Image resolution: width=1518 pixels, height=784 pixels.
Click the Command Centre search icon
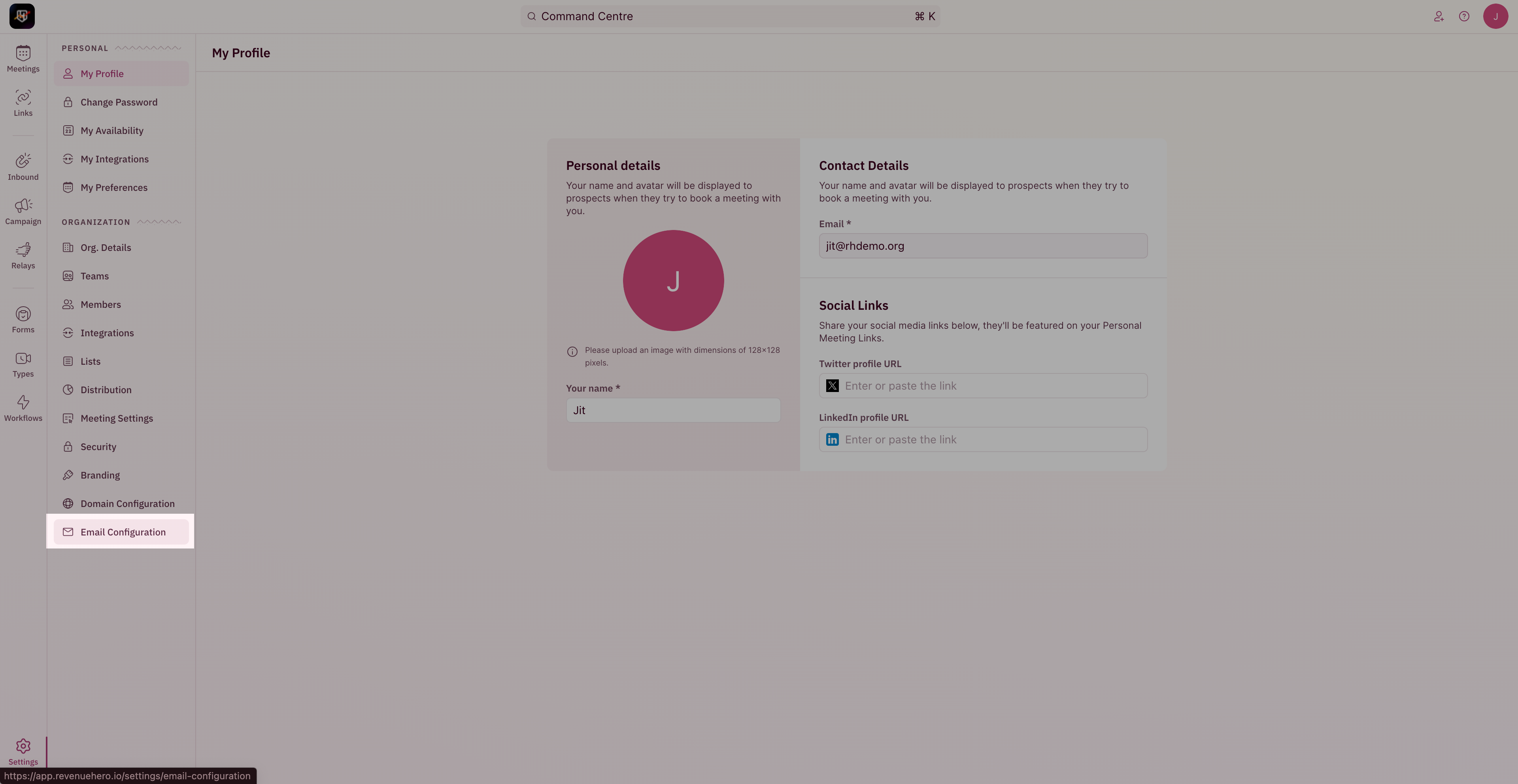[x=532, y=17]
